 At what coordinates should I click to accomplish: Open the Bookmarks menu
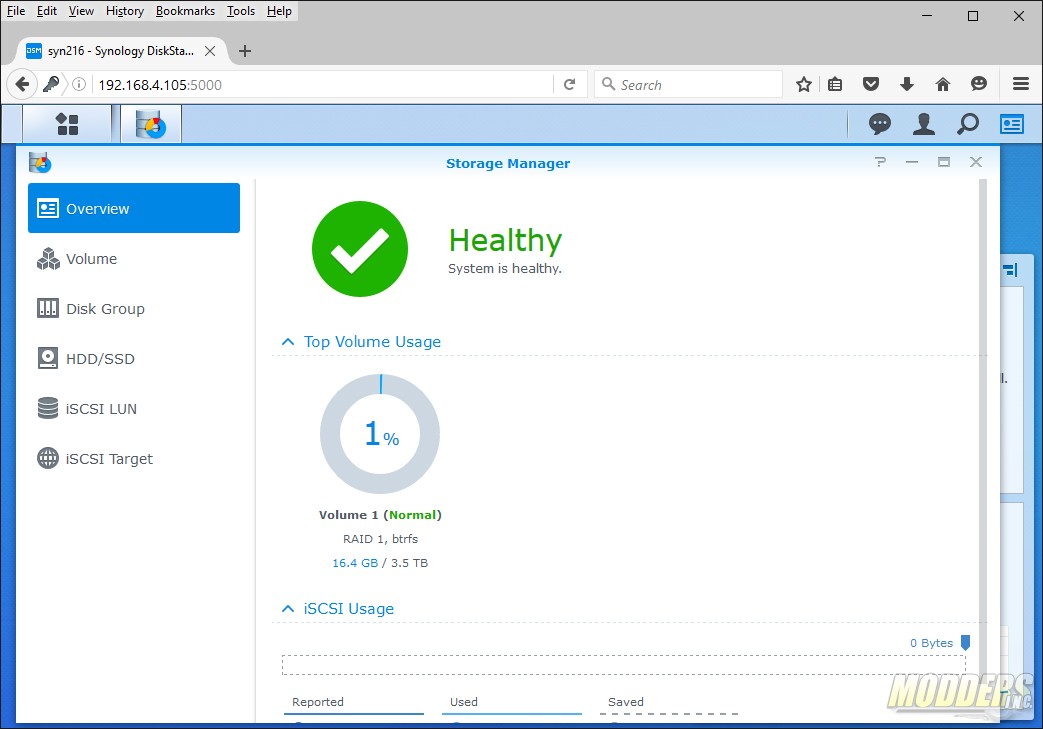point(185,11)
